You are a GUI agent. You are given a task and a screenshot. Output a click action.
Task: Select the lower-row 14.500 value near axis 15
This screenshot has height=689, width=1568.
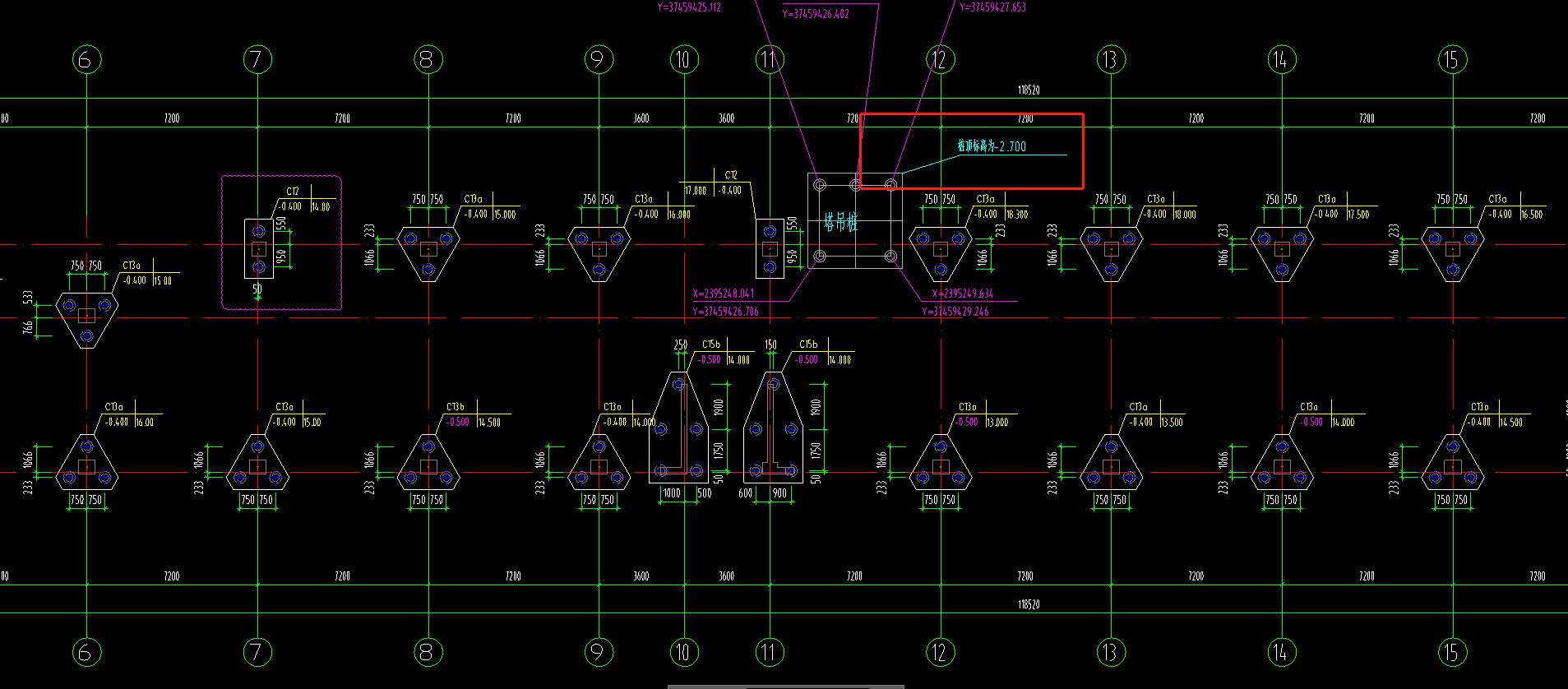pos(1510,423)
